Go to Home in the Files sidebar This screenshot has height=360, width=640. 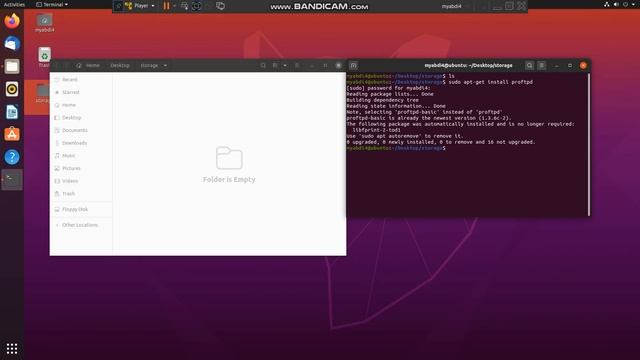81,105
